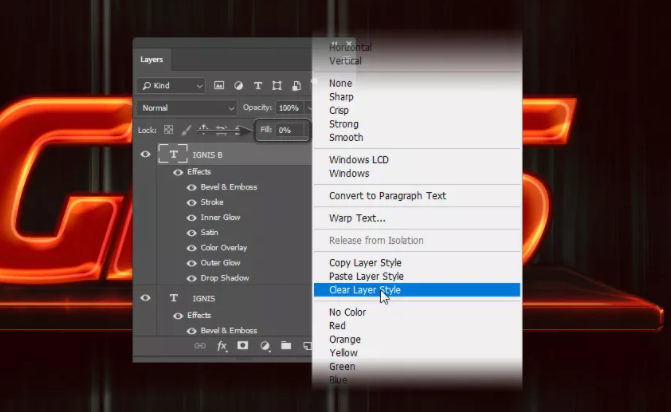This screenshot has width=671, height=412.
Task: Open the Normal blend mode dropdown
Action: point(187,108)
